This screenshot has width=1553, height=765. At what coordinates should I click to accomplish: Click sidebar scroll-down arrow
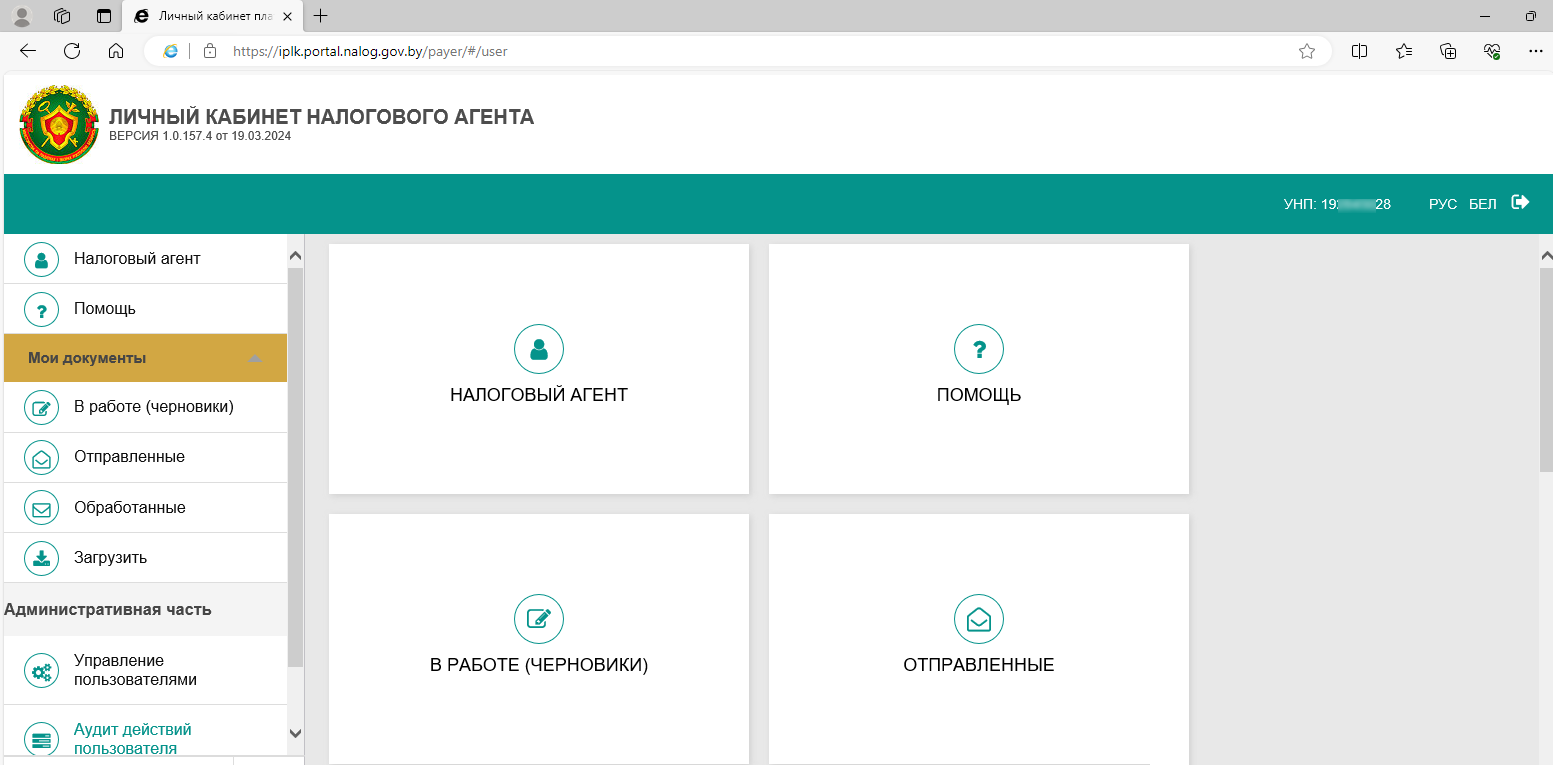click(295, 733)
